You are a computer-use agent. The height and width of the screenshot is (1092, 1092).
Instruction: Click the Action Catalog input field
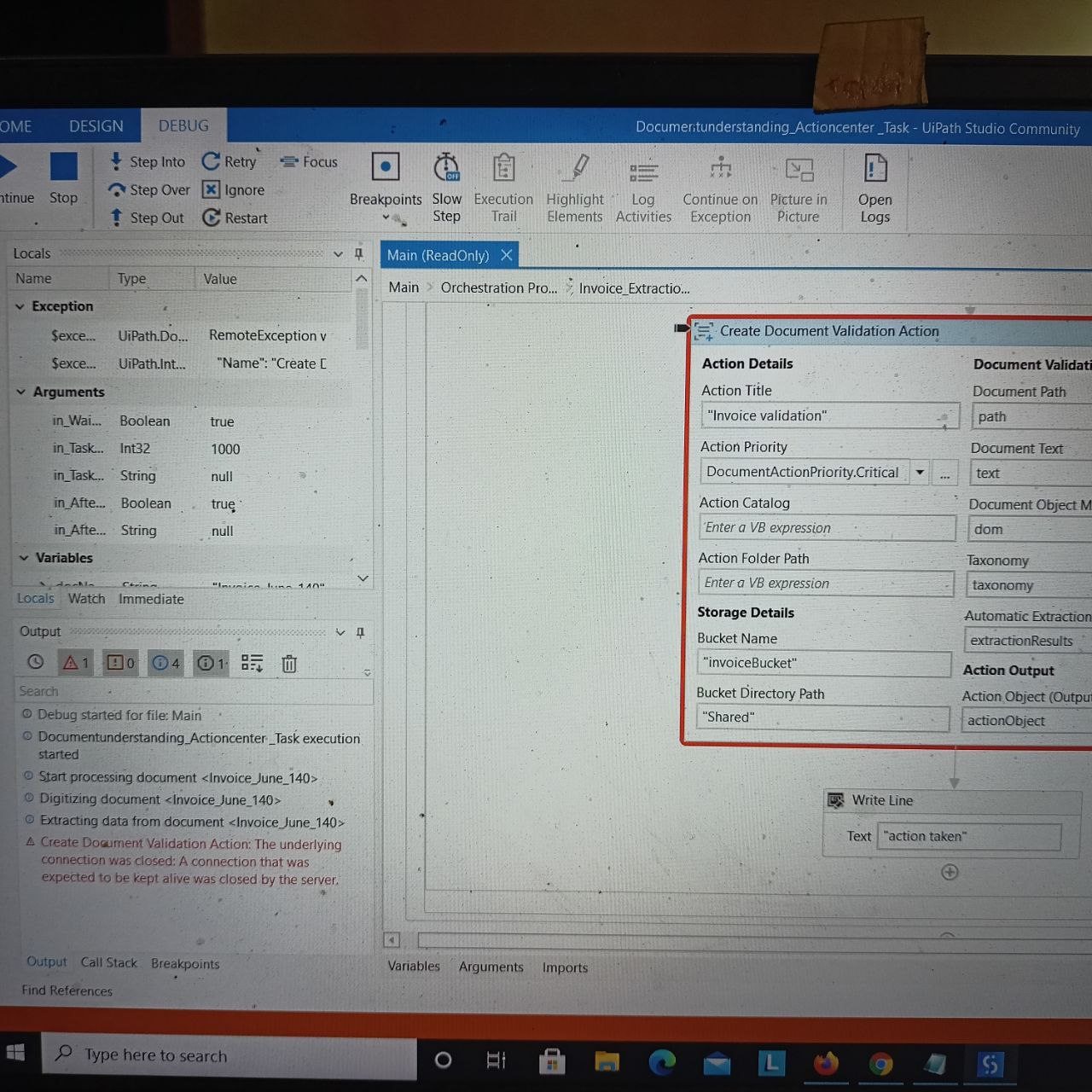[x=827, y=528]
